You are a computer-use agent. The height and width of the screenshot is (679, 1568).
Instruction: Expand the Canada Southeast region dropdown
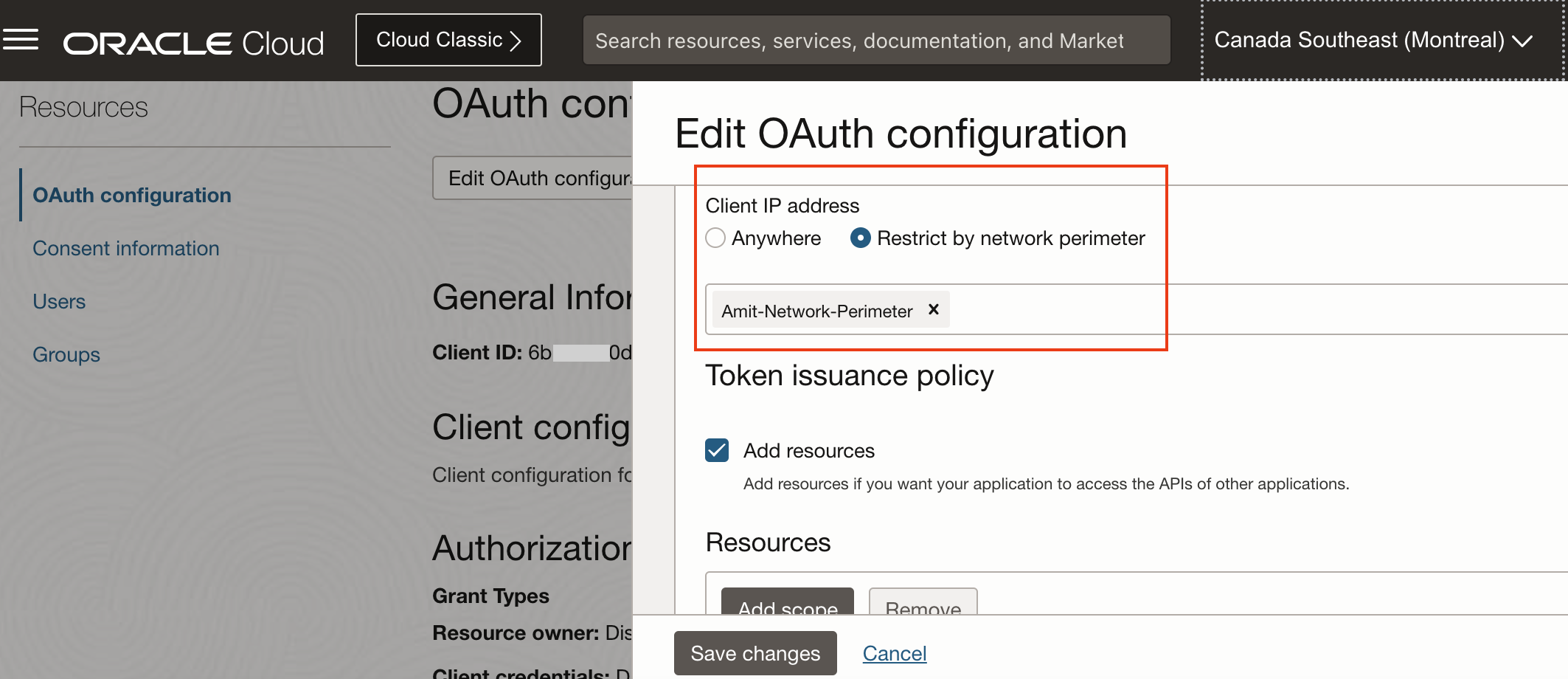point(1373,41)
